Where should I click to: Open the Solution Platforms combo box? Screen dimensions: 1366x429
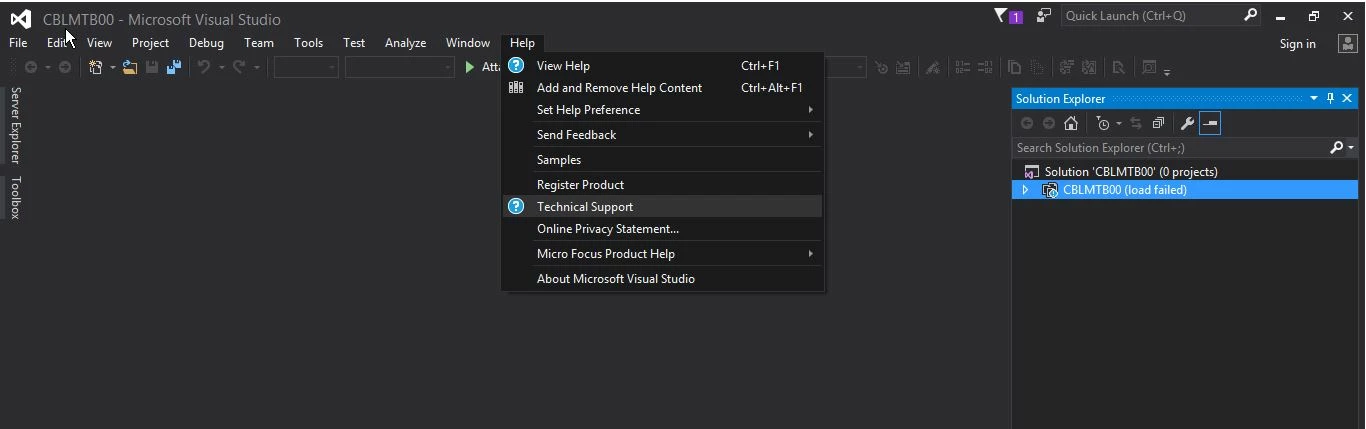400,67
